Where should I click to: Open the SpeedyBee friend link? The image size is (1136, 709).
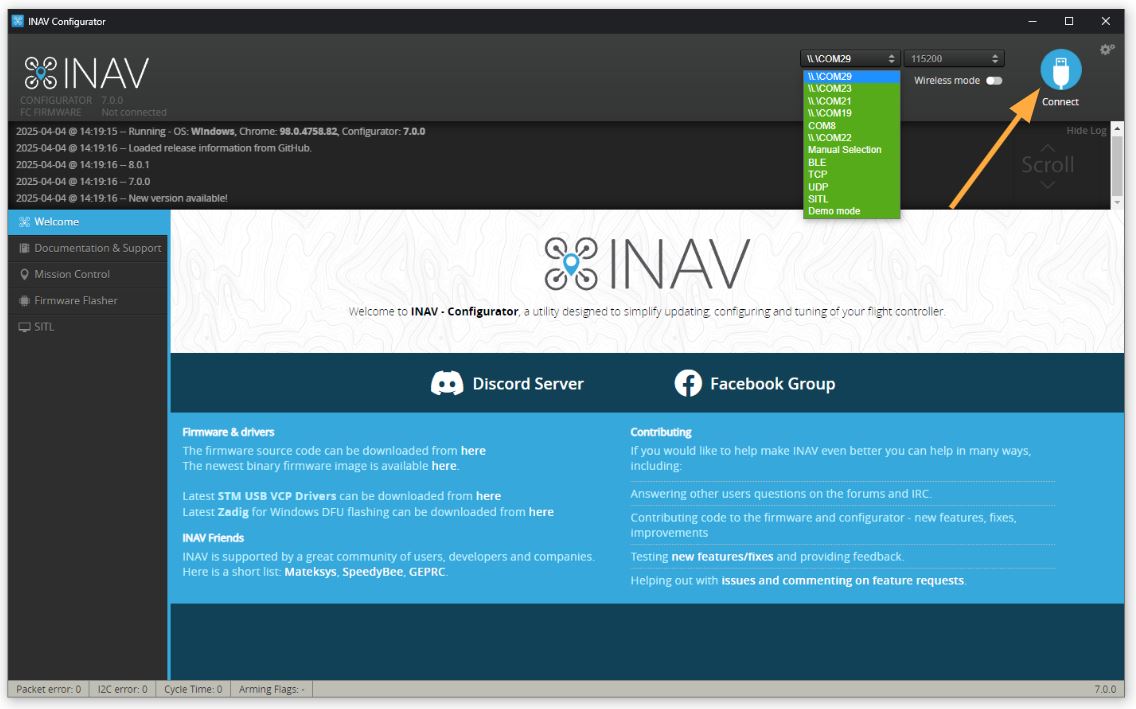point(372,572)
